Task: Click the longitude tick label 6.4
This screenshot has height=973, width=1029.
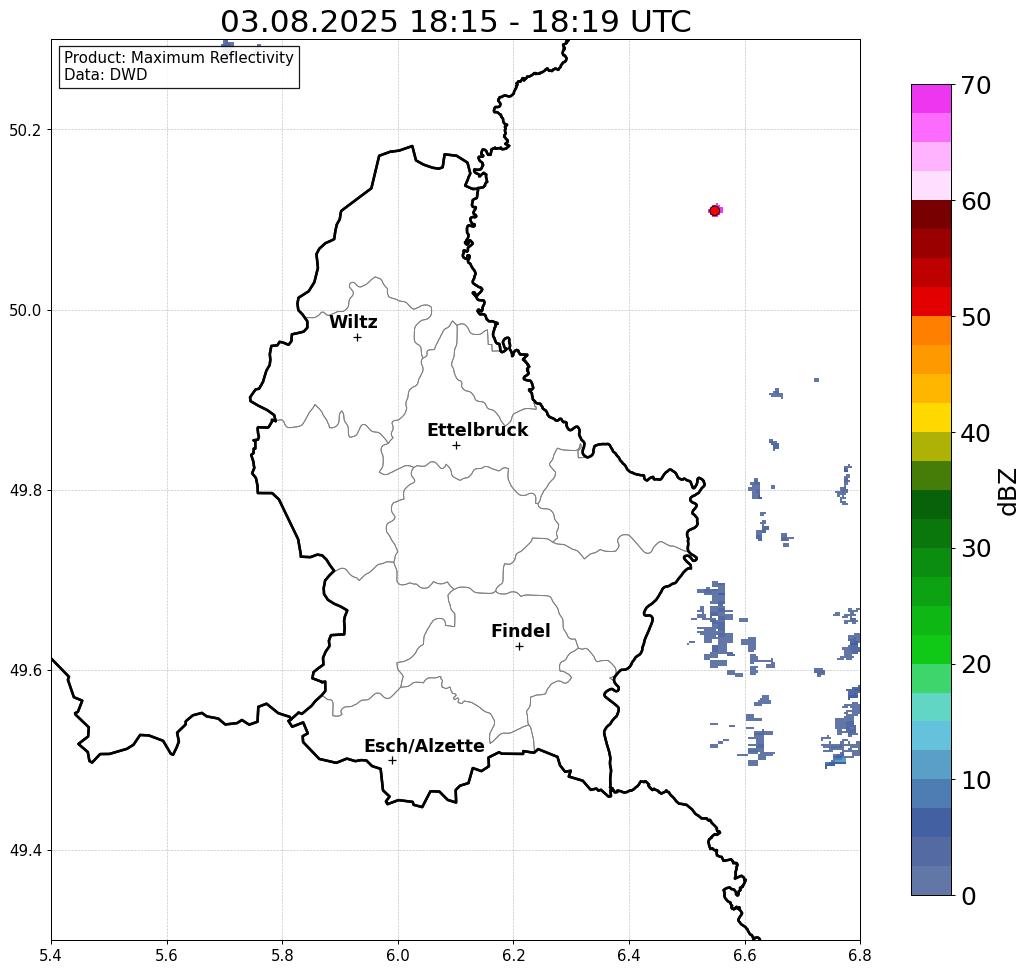Action: coord(629,955)
